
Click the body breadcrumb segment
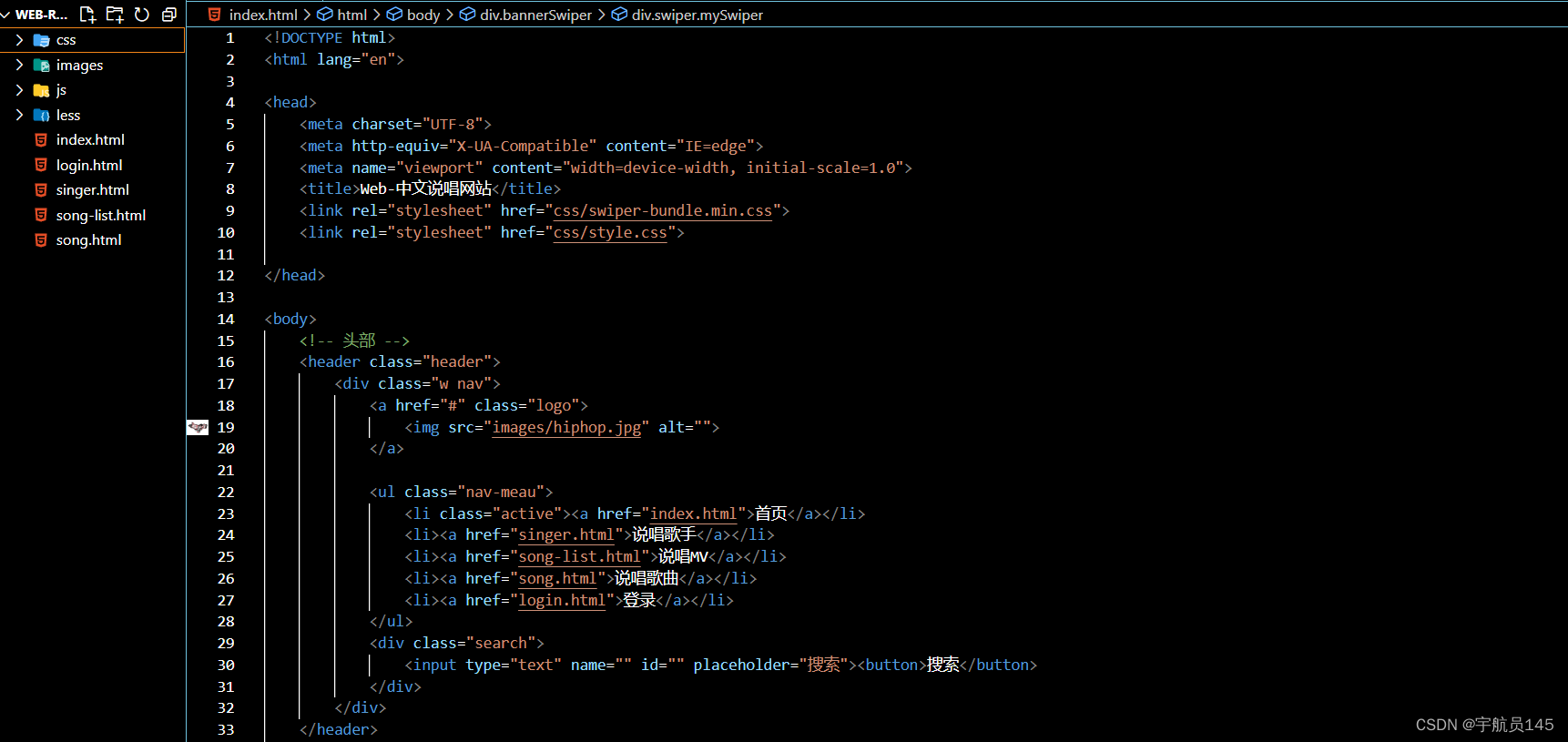click(423, 15)
